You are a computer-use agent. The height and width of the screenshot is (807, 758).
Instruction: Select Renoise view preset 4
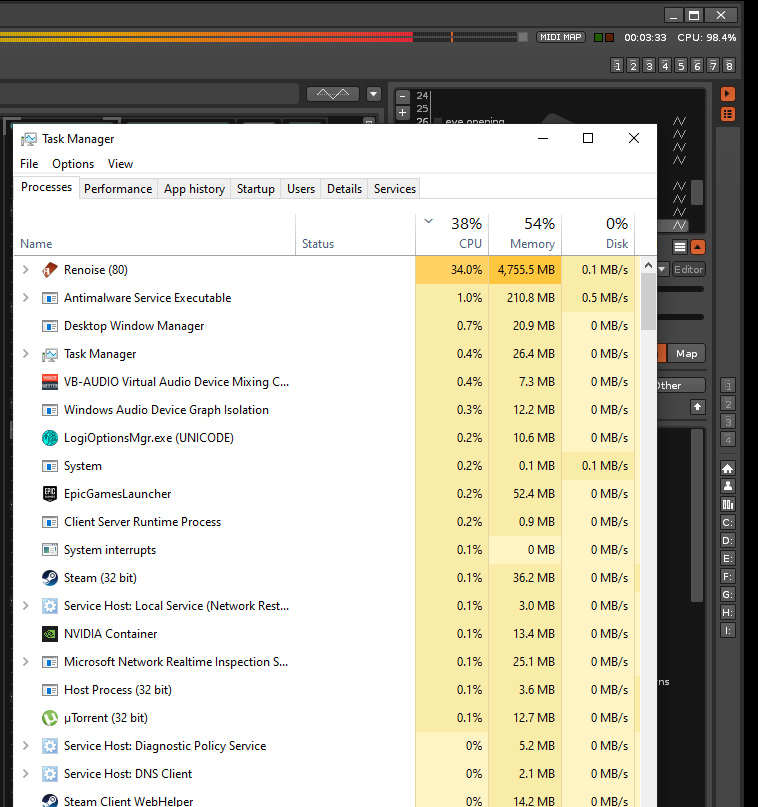[x=665, y=65]
